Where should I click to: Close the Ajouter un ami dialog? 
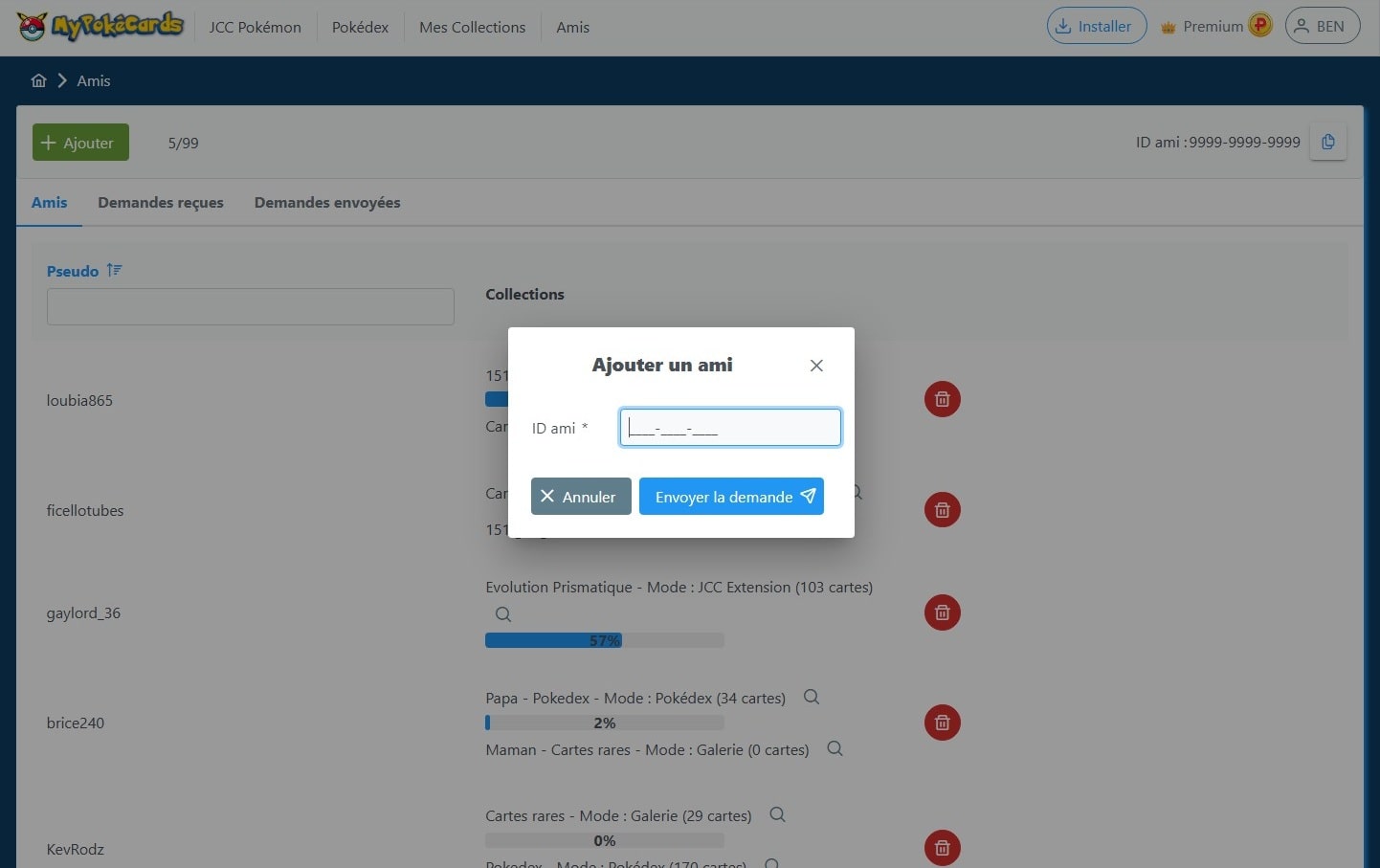[x=816, y=366]
